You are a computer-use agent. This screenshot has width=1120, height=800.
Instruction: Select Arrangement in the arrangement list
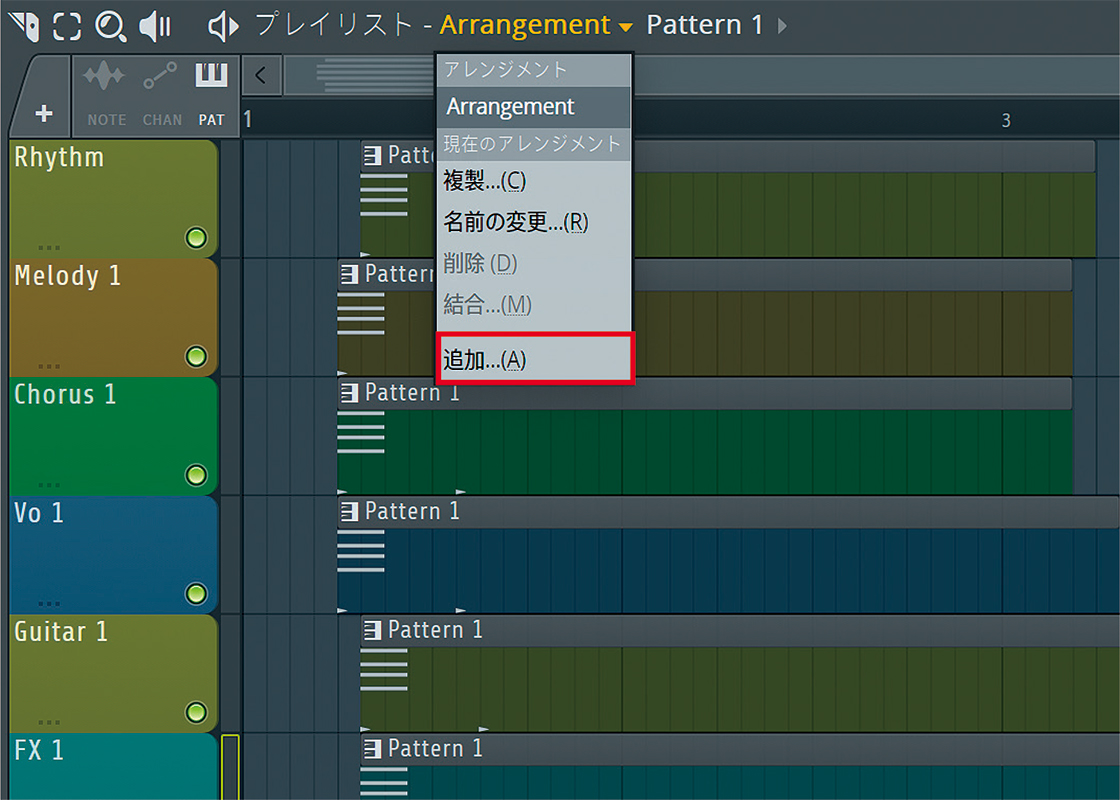(x=534, y=107)
